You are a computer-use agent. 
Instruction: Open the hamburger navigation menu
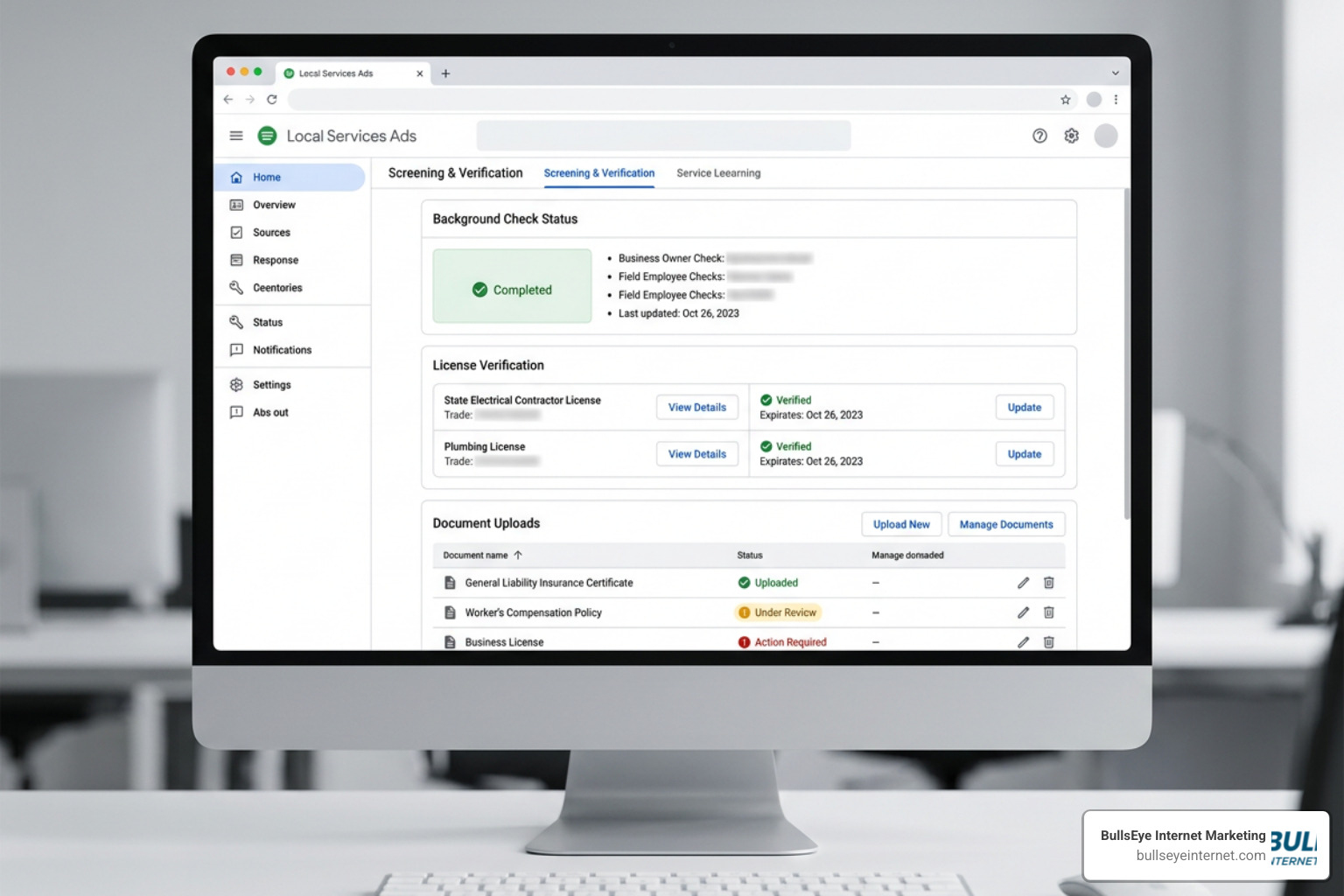[x=236, y=136]
